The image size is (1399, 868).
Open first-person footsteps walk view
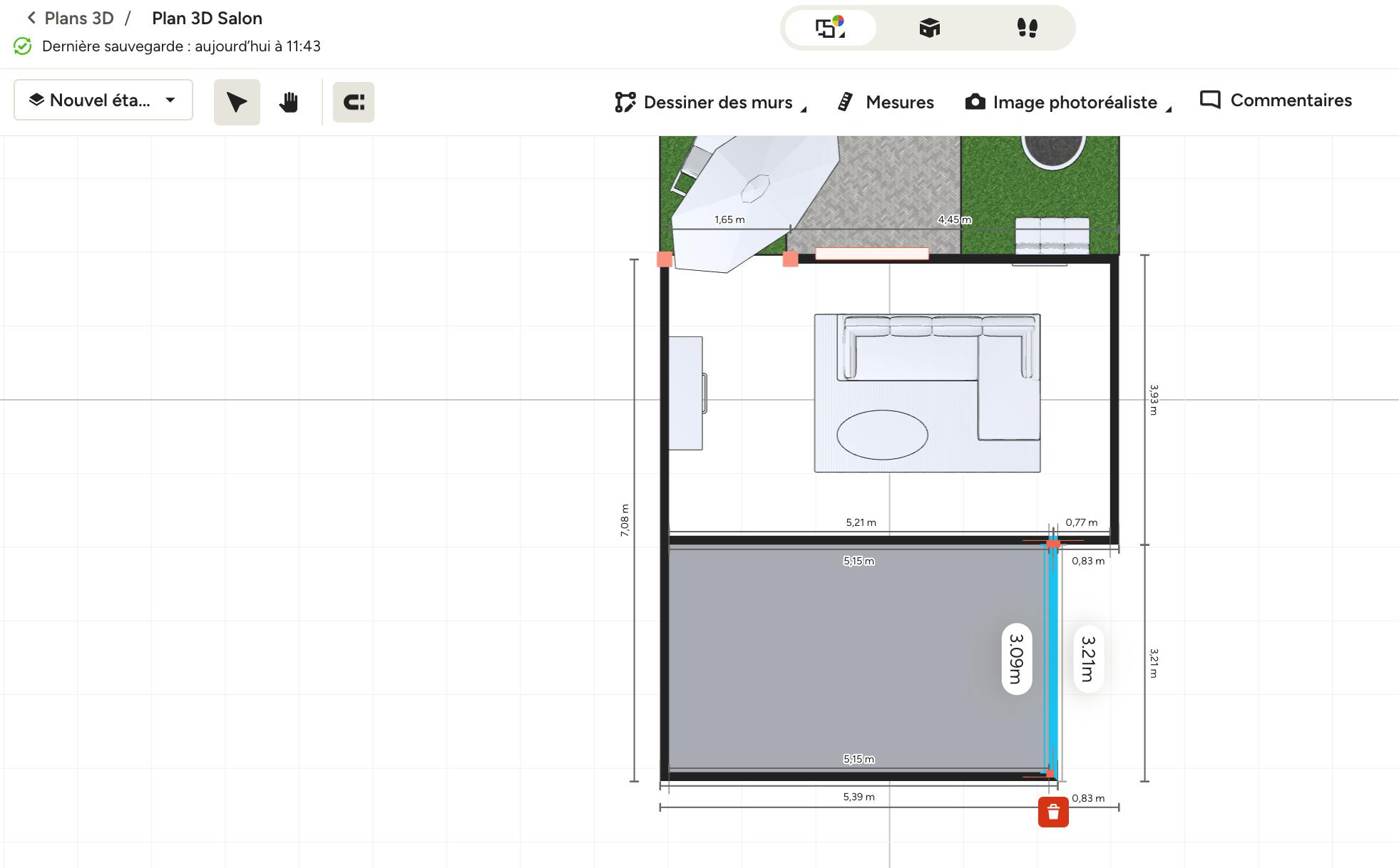point(1027,29)
